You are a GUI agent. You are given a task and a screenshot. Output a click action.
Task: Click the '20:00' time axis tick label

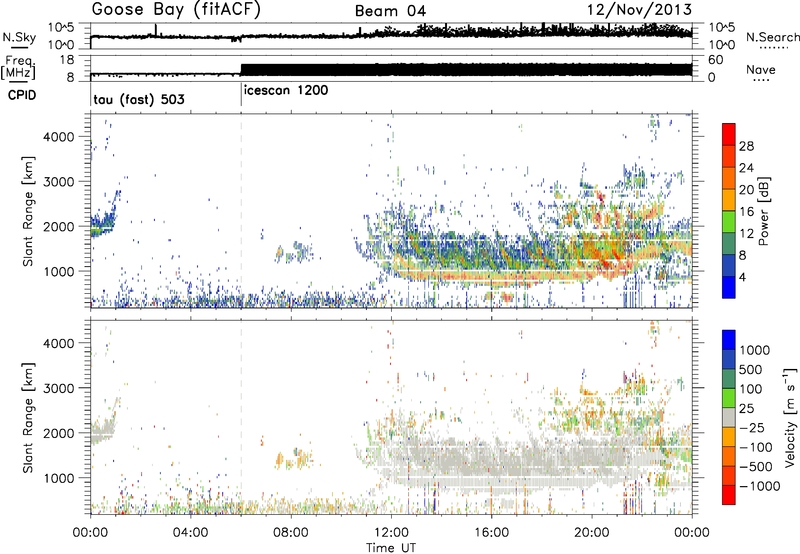point(592,533)
